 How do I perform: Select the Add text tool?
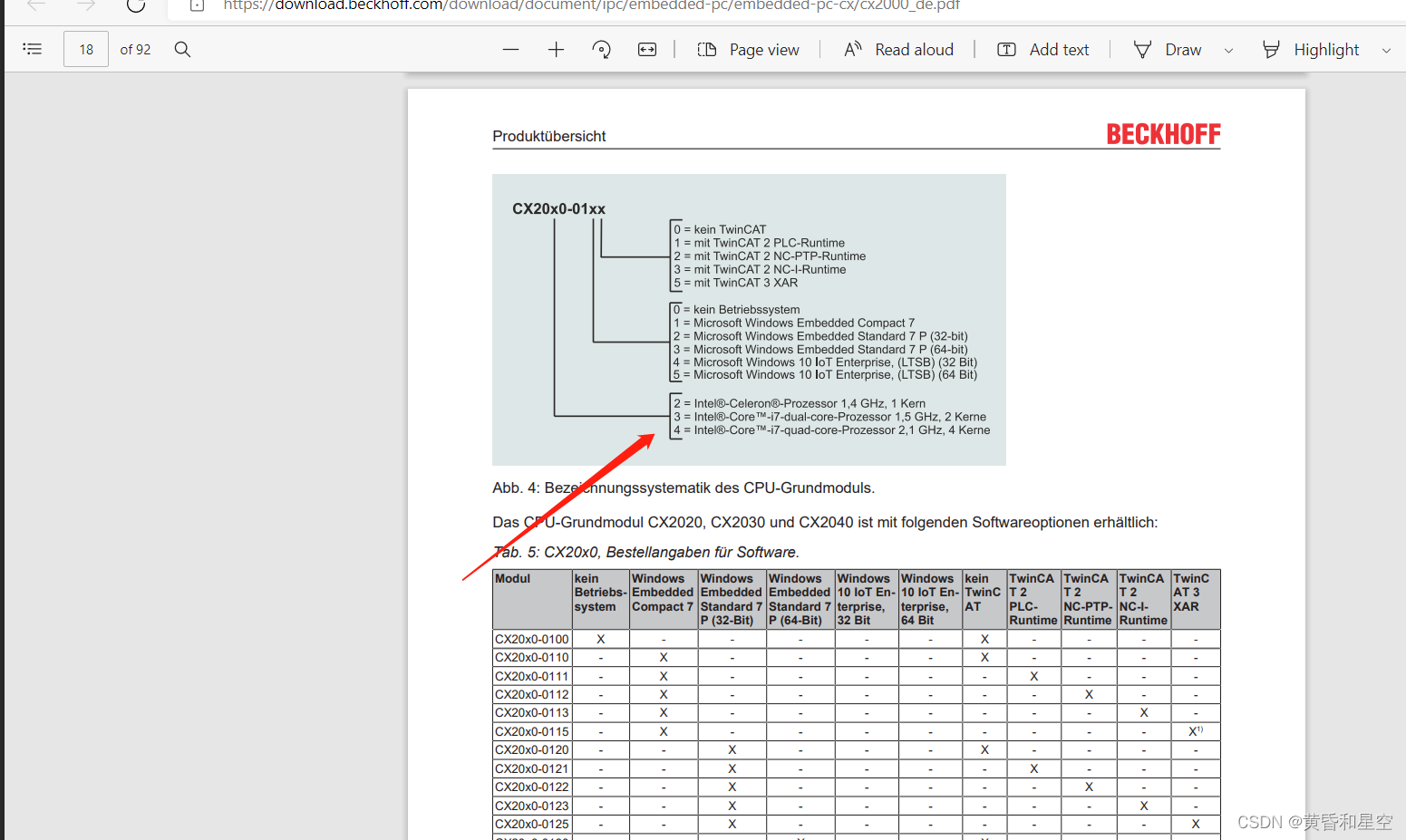[x=1042, y=49]
